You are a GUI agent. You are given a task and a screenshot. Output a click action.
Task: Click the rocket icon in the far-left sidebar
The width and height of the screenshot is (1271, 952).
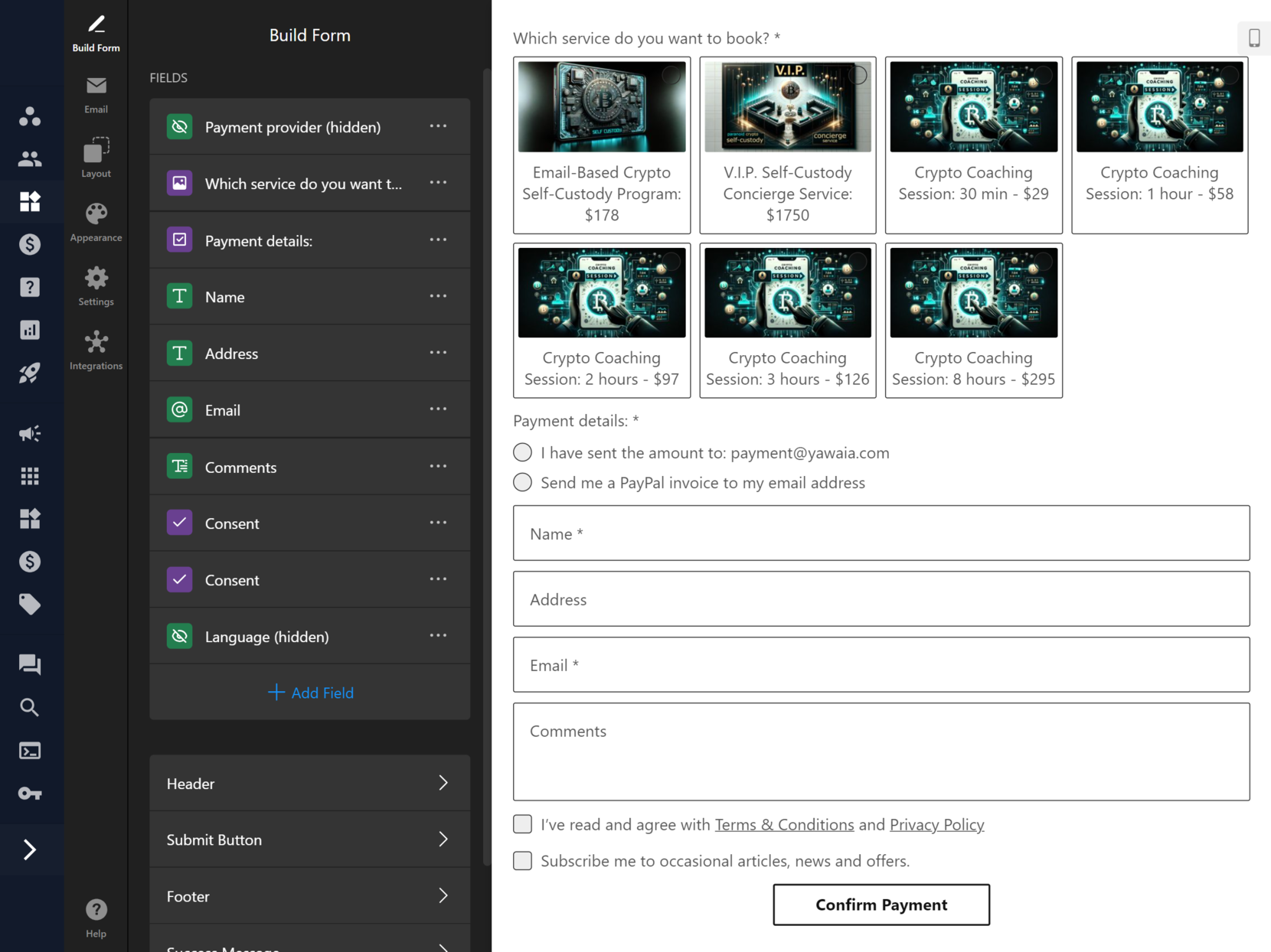tap(30, 373)
